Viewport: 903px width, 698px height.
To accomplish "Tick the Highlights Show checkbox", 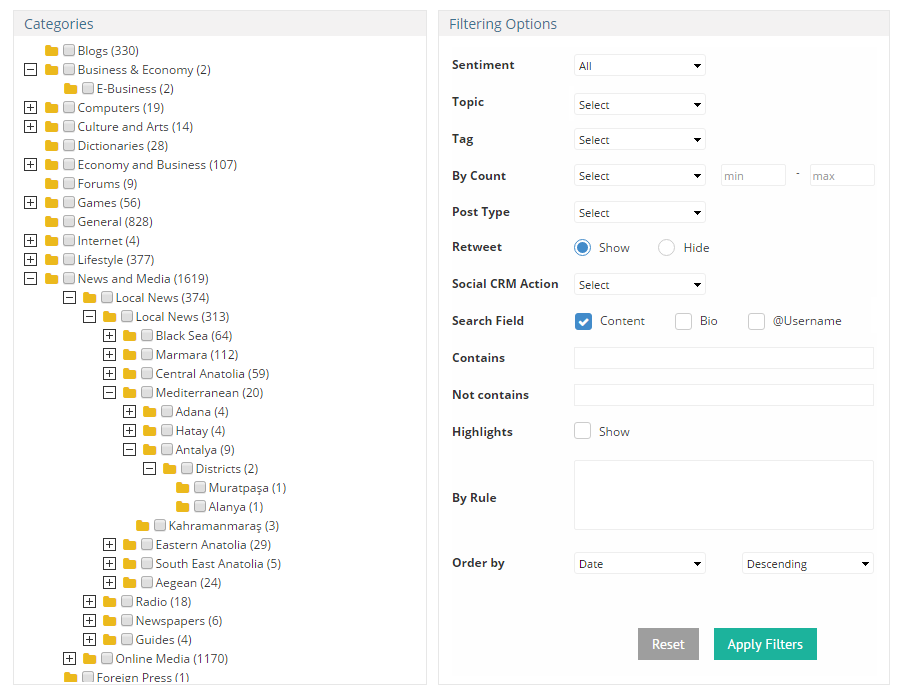I will point(582,431).
